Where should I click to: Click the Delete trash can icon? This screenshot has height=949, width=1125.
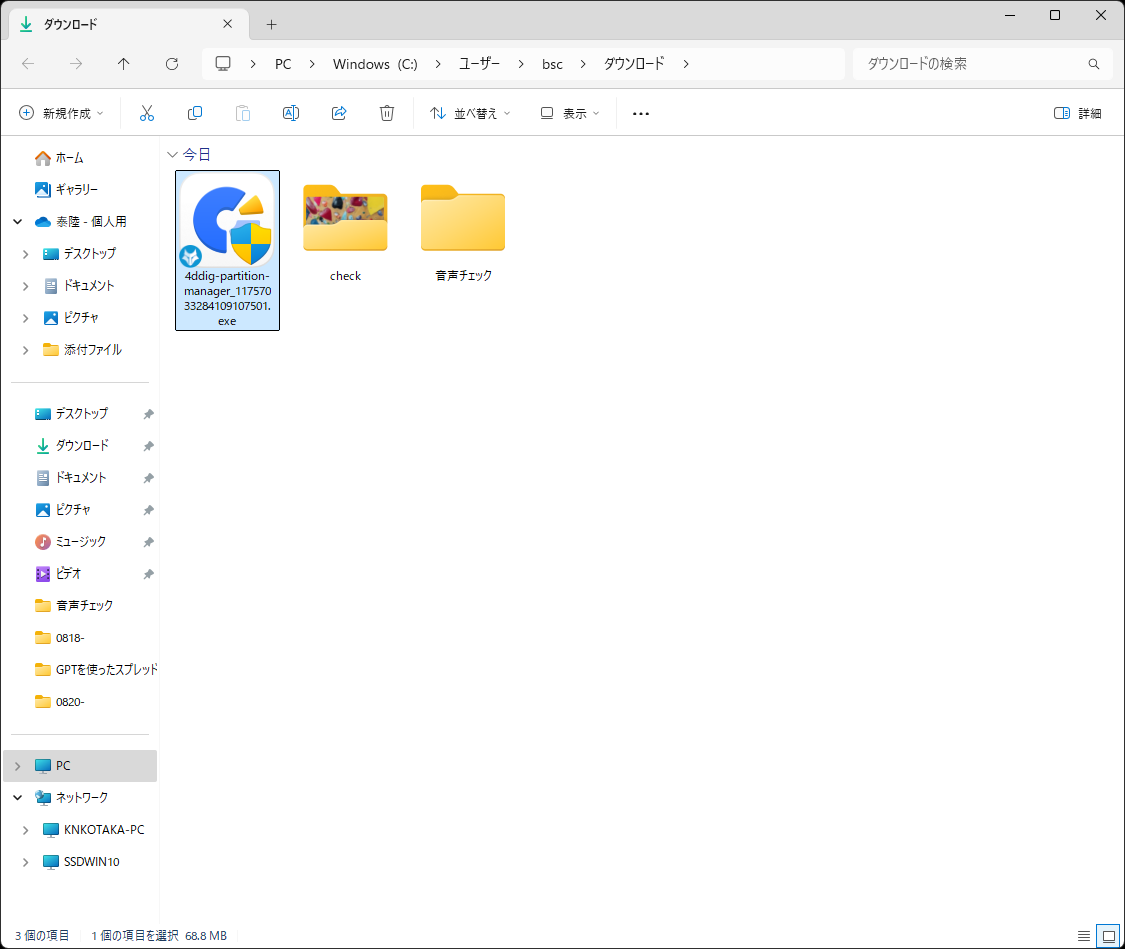click(x=387, y=113)
